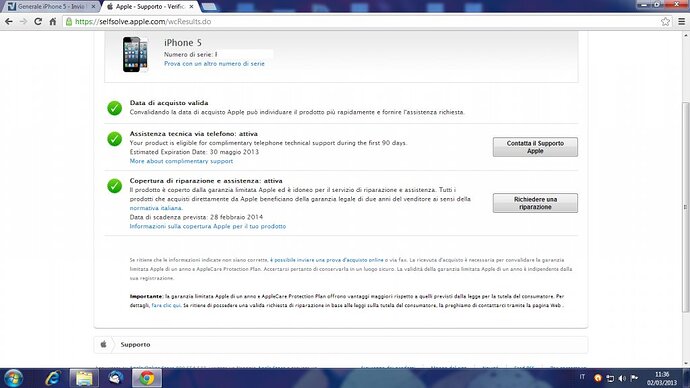This screenshot has height=388, width=690.
Task: Click the orange circular tray icon
Action: coord(598,378)
